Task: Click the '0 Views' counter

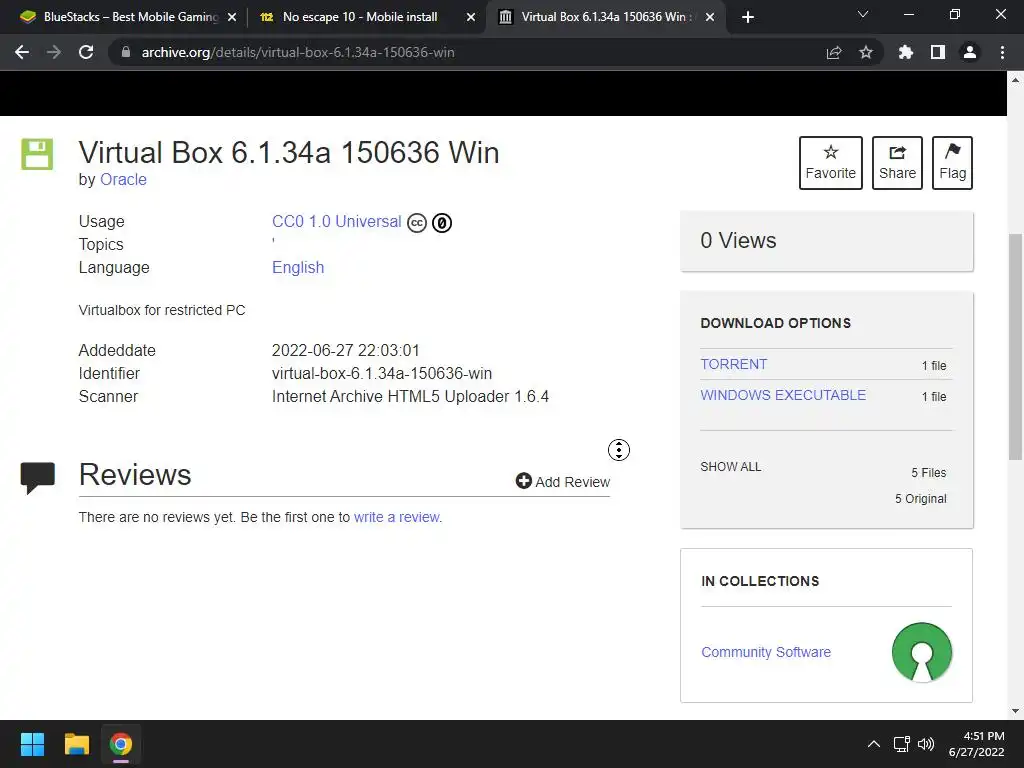Action: pyautogui.click(x=738, y=240)
